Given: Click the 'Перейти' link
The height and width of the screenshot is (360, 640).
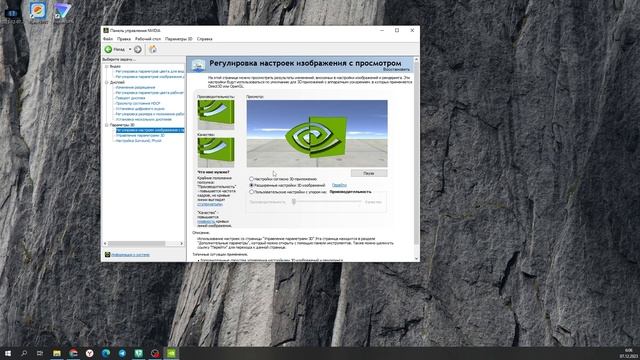Looking at the screenshot, I should coord(339,185).
